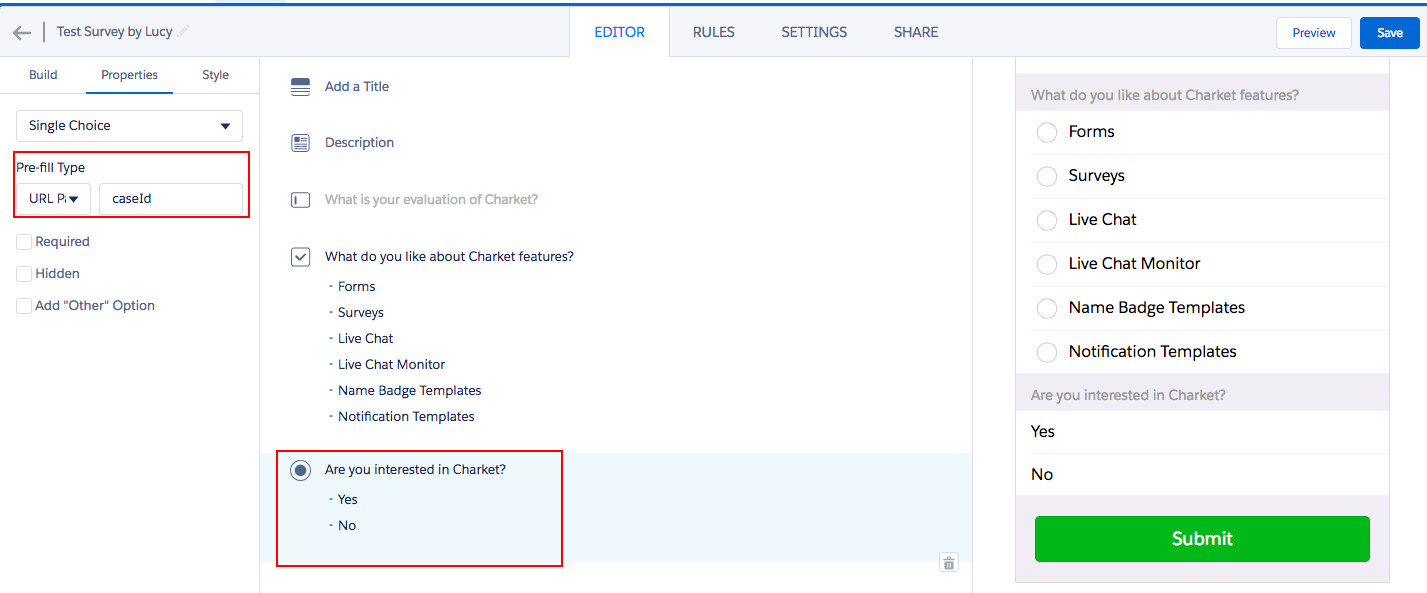Toggle the Add "Other" Option checkbox

click(24, 306)
